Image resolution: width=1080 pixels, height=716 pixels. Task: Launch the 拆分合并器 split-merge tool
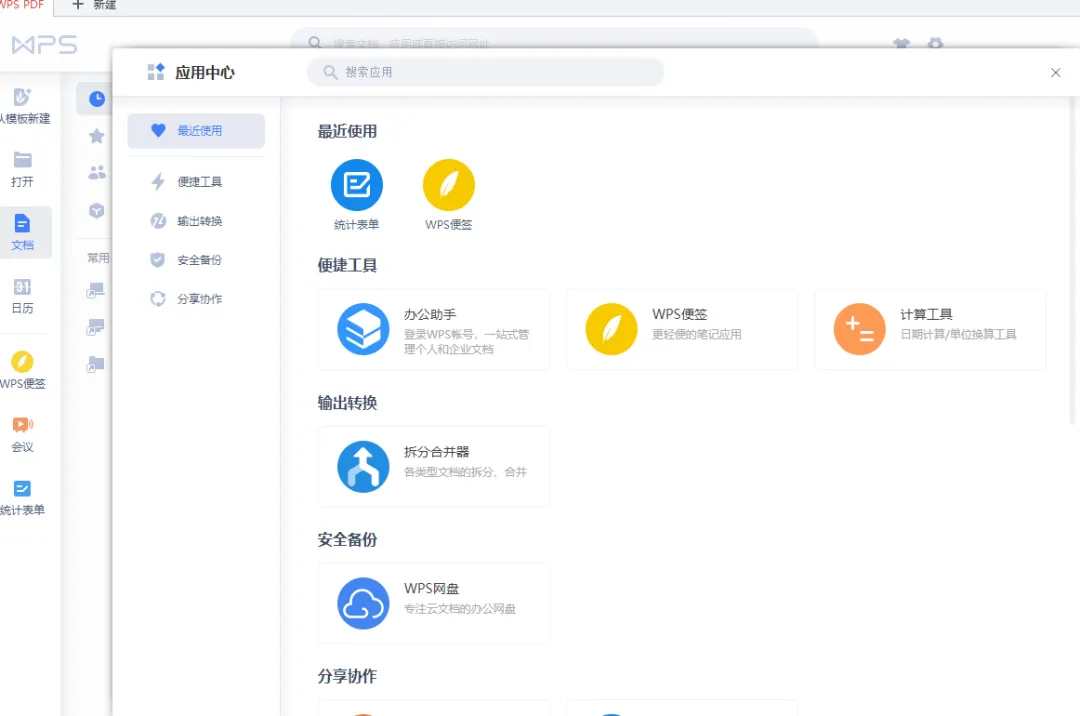[x=434, y=467]
